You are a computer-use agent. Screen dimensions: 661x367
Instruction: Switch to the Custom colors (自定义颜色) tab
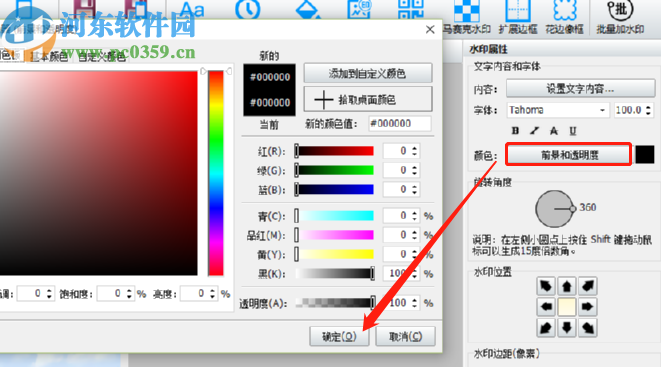point(102,56)
